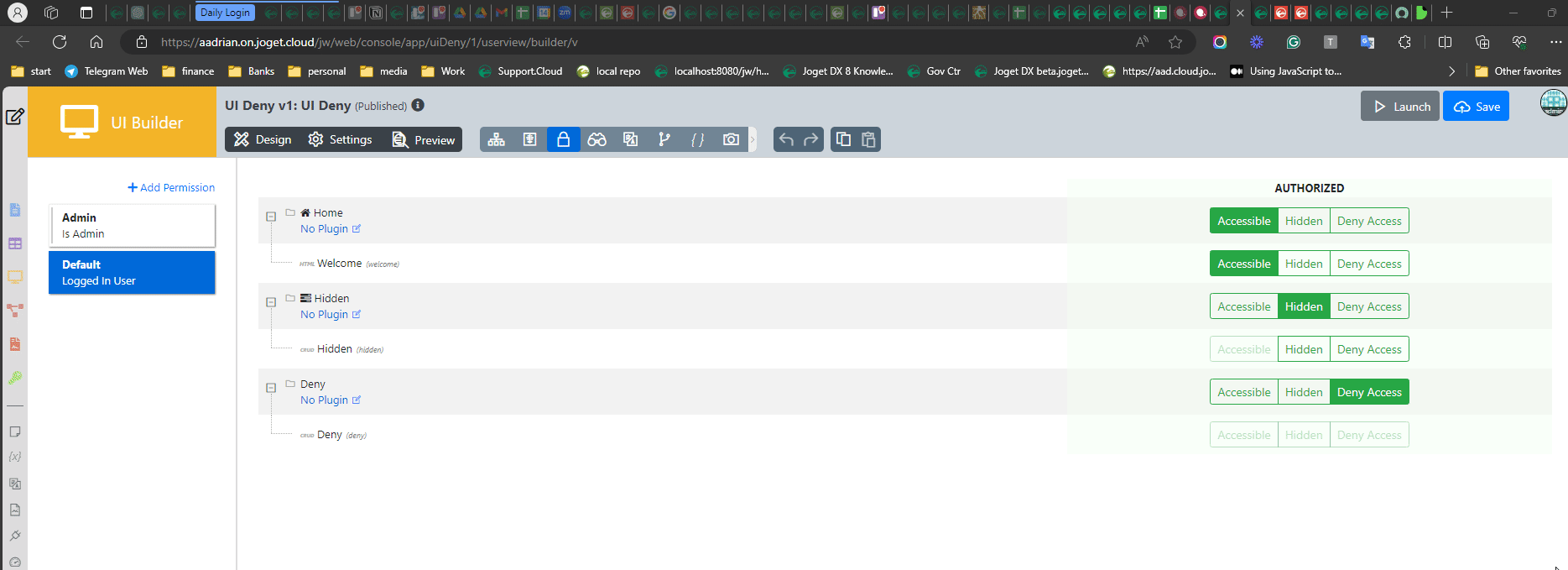Open the translation i18n editor icon

pos(630,139)
